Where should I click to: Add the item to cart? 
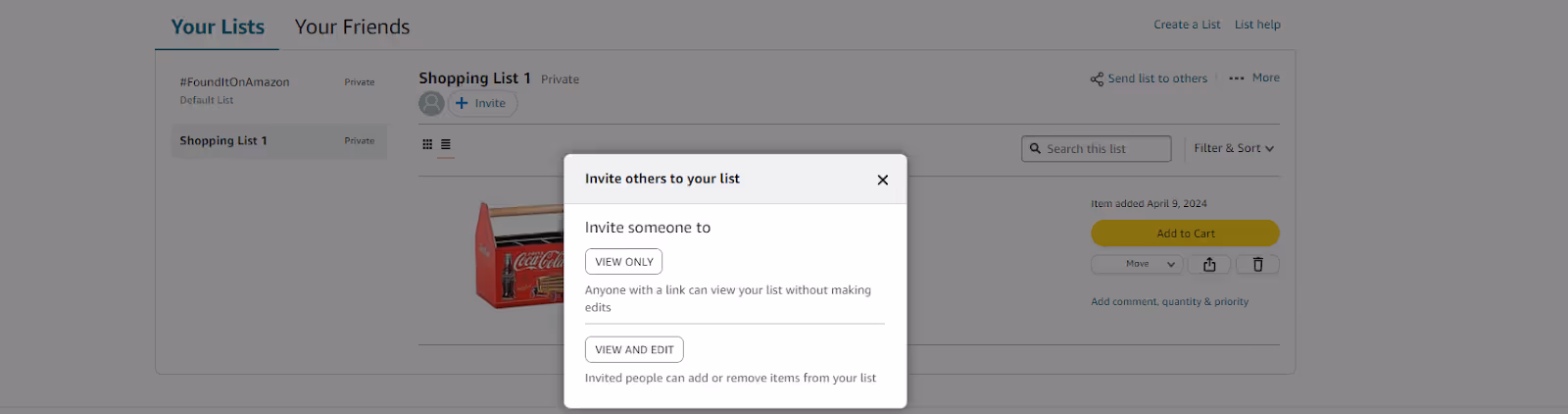coord(1185,233)
